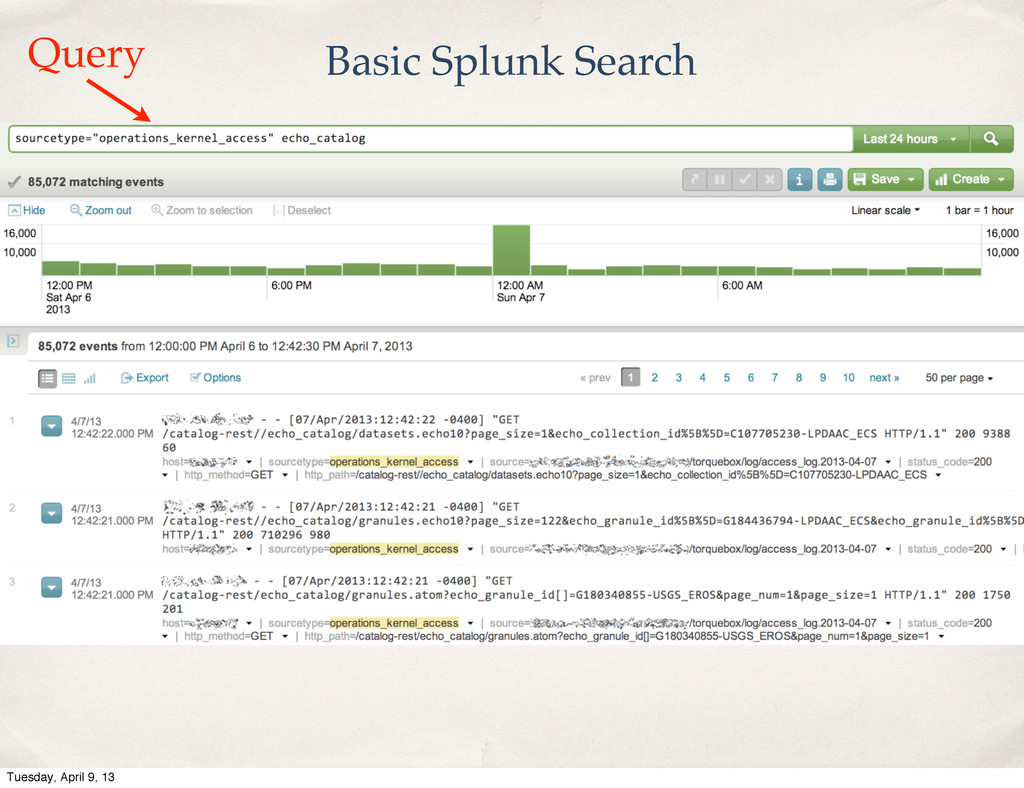Open http_path dropdown arrow in event 3
This screenshot has height=788, width=1024.
point(941,637)
